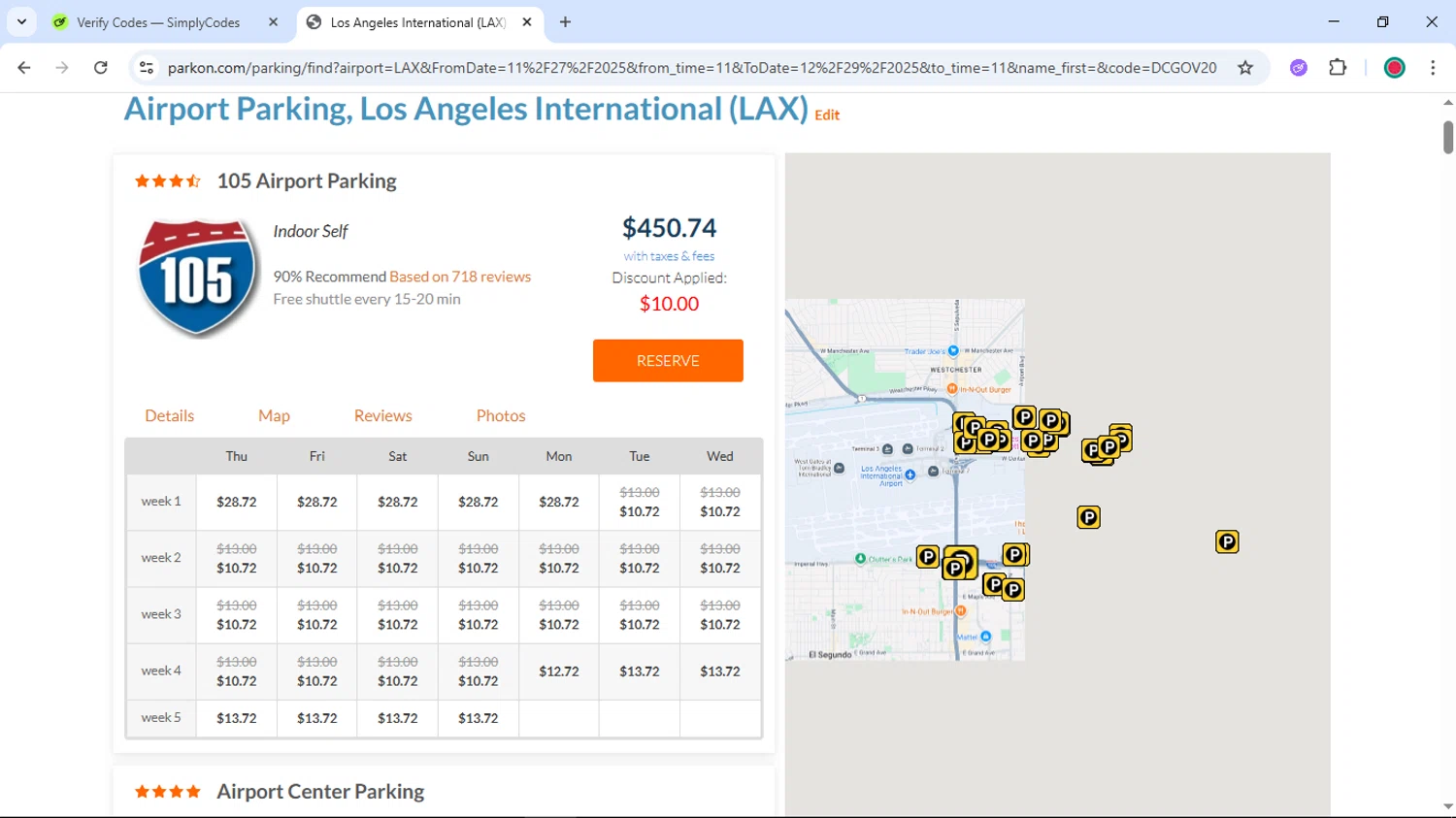
Task: Close the Verify Codes SimplyCodes tab
Action: pos(273,22)
